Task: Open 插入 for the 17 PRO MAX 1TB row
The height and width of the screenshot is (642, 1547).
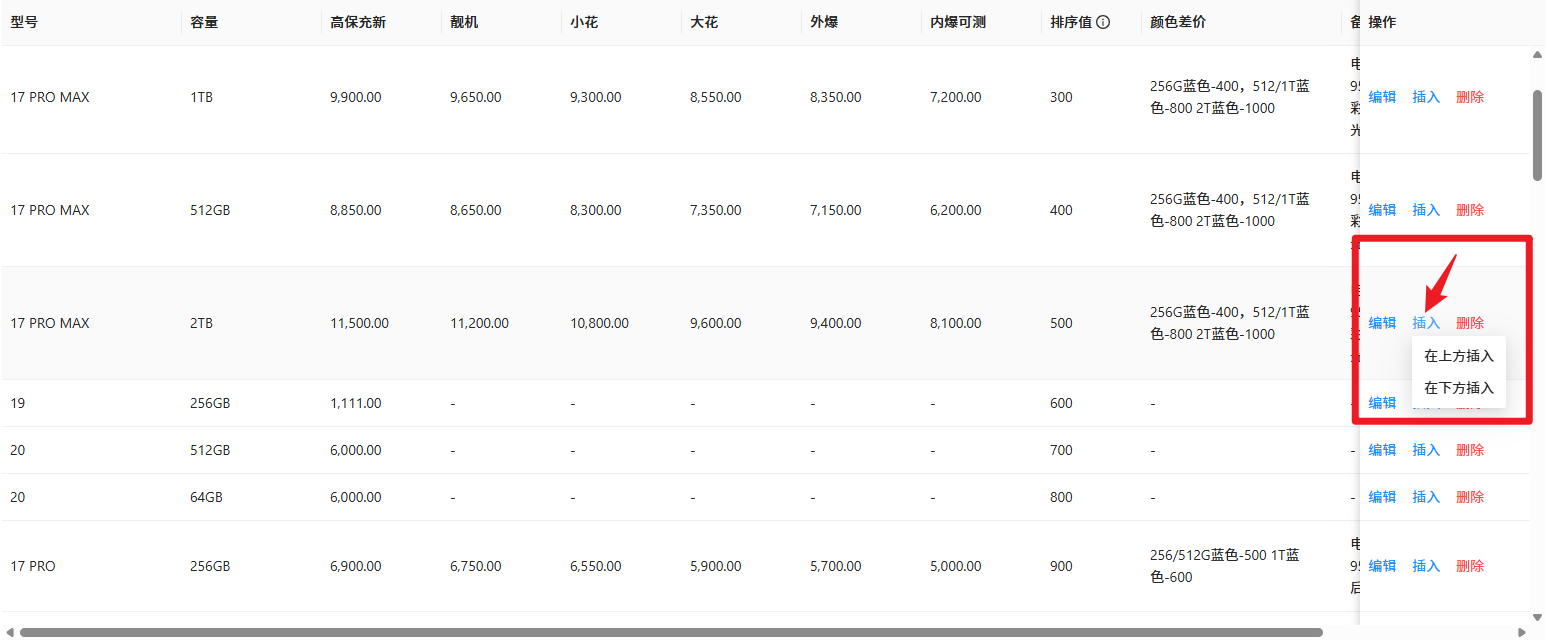Action: click(x=1426, y=97)
